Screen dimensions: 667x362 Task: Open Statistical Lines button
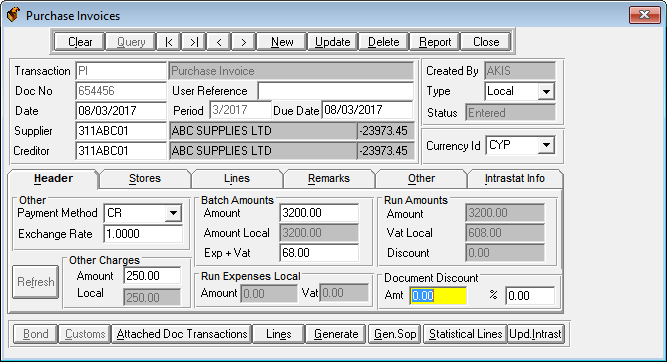465,334
